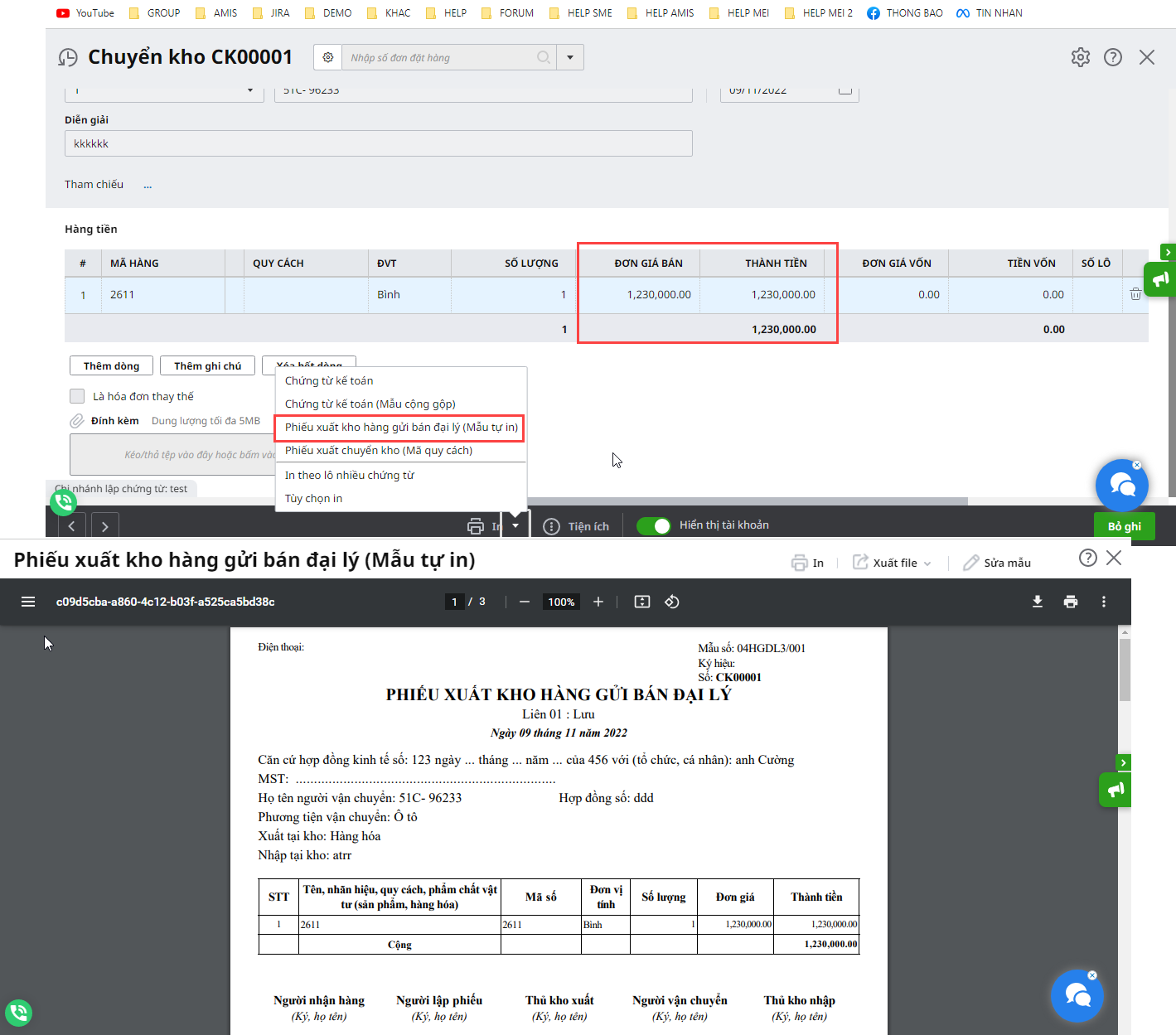Go to next voucher arrow
The image size is (1176, 1035).
coord(104,526)
